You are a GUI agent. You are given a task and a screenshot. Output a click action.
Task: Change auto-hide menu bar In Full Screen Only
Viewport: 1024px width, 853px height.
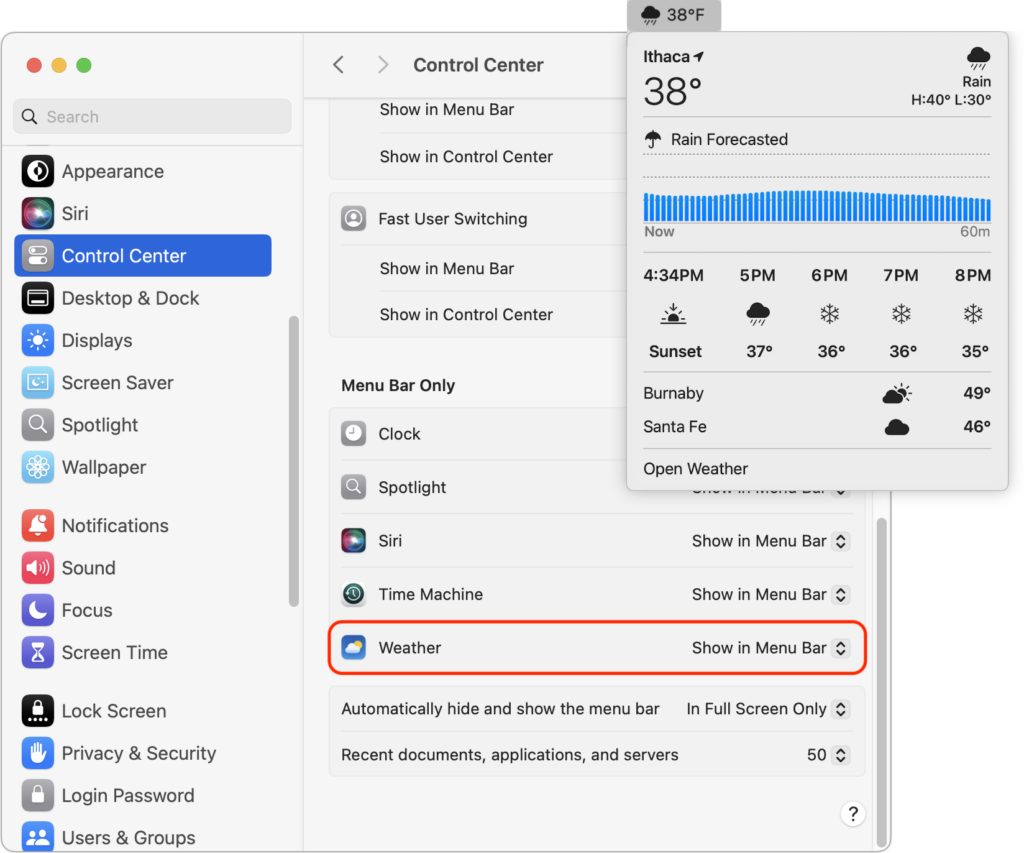coord(767,709)
